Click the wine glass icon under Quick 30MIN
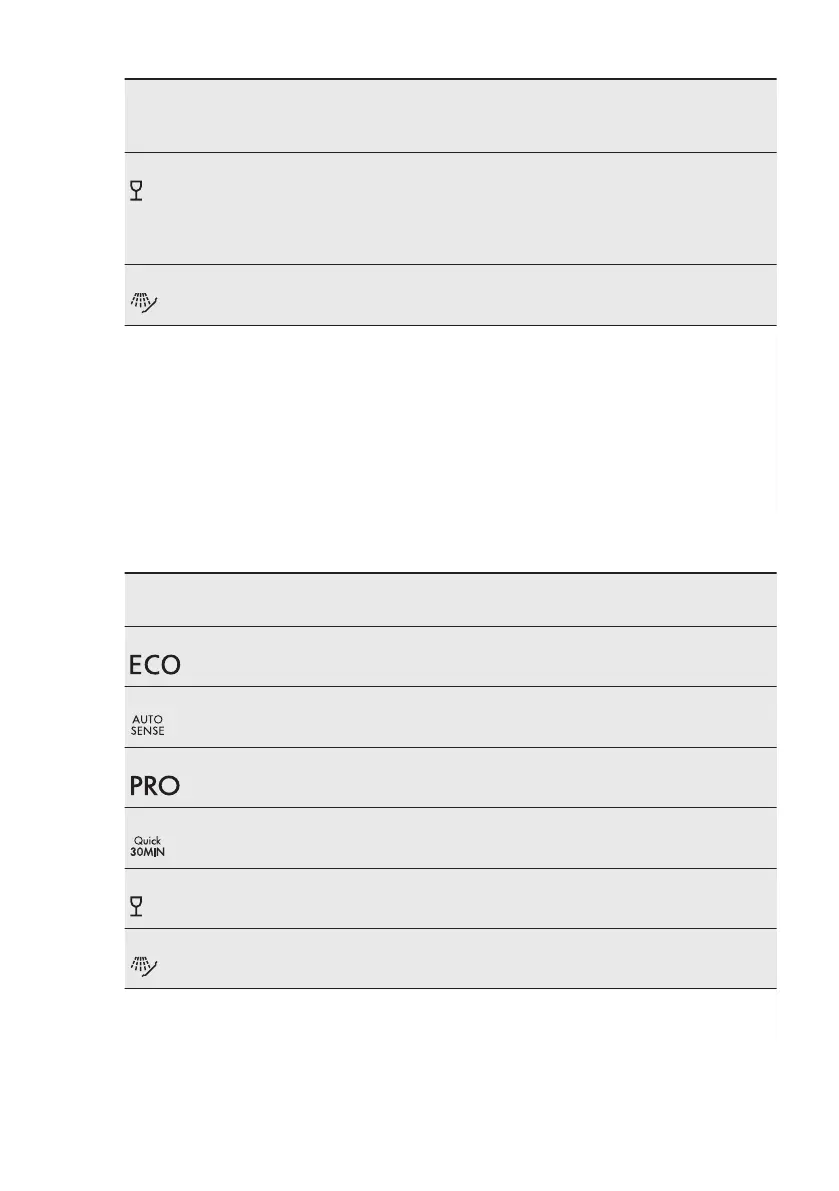 click(137, 907)
